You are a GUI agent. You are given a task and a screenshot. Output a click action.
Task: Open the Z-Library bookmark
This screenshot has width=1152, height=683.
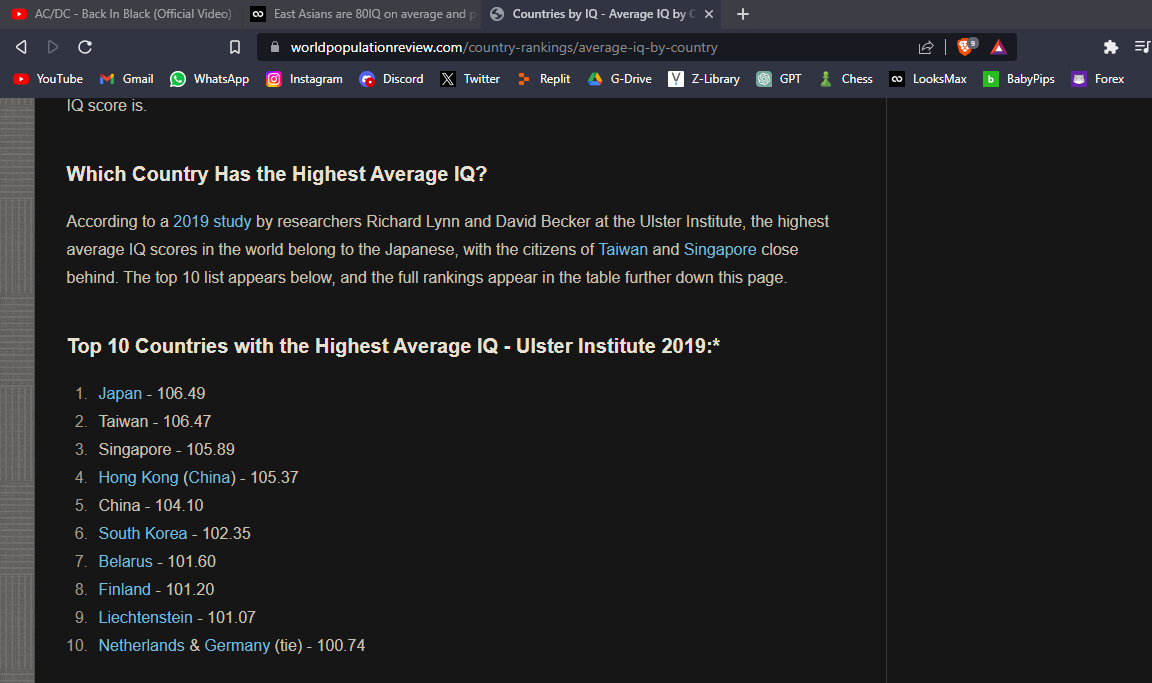pos(704,79)
